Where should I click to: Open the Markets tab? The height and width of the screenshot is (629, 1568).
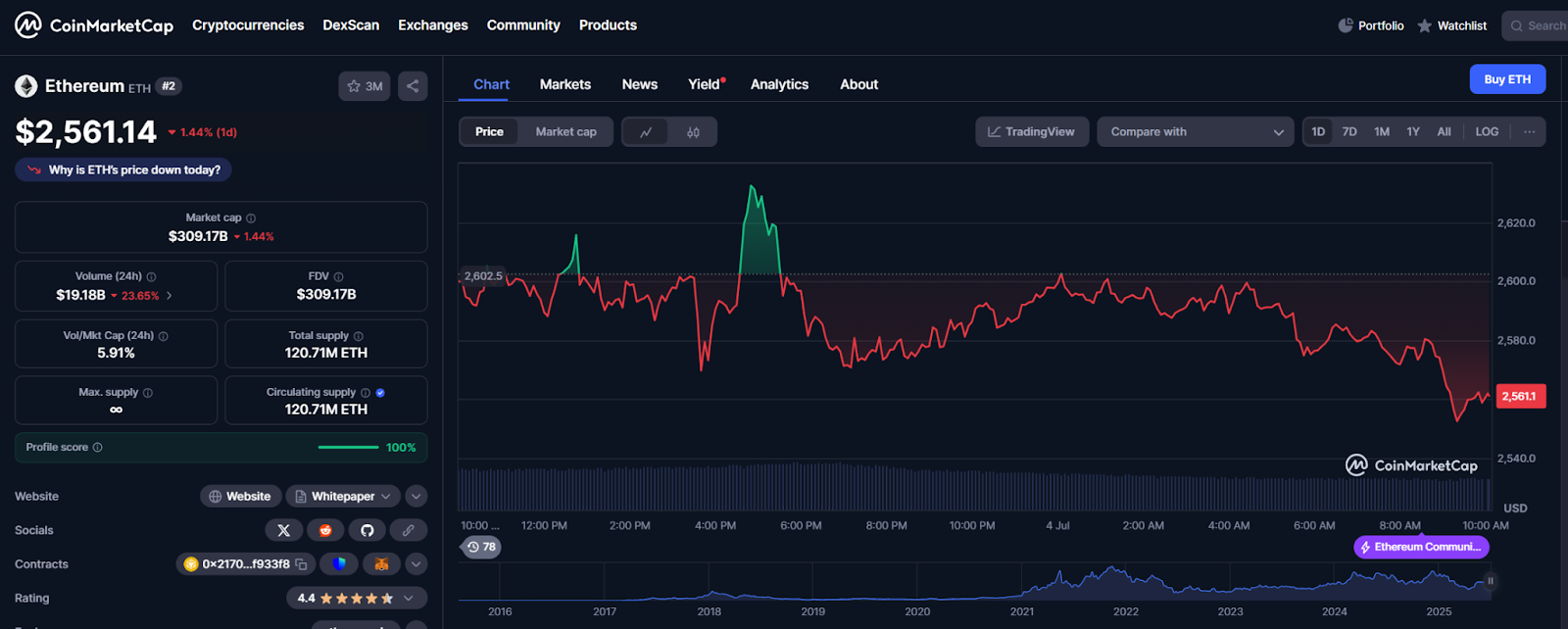click(565, 84)
